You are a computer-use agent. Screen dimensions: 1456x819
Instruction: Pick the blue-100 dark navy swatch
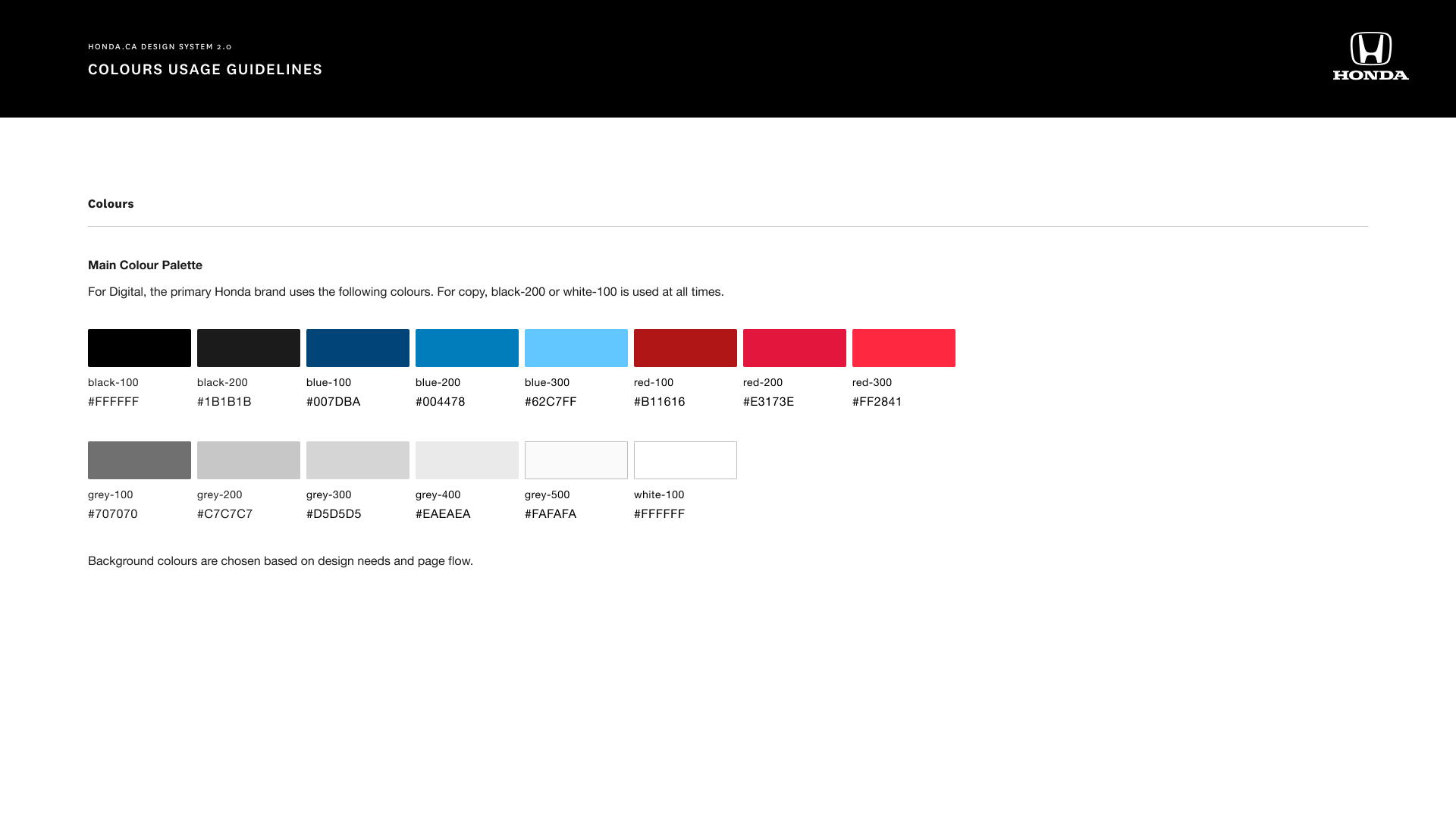click(358, 348)
